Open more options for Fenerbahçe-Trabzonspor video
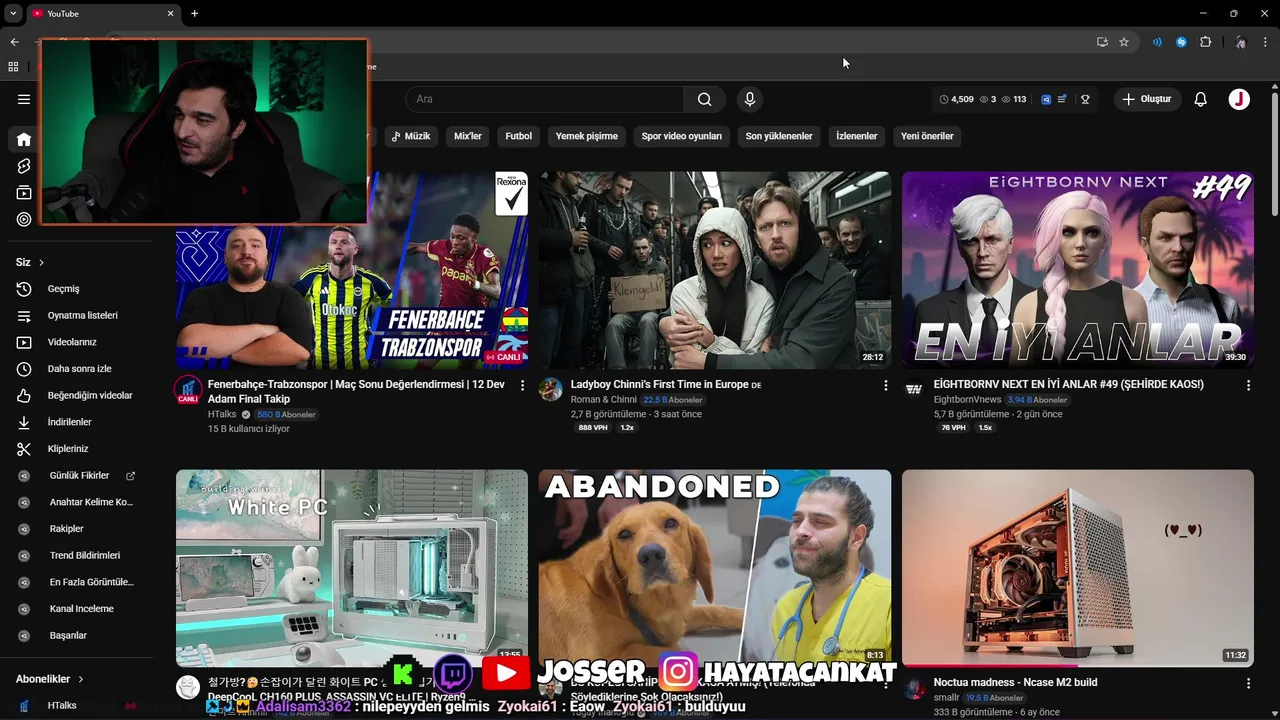Viewport: 1280px width, 720px height. [x=522, y=385]
